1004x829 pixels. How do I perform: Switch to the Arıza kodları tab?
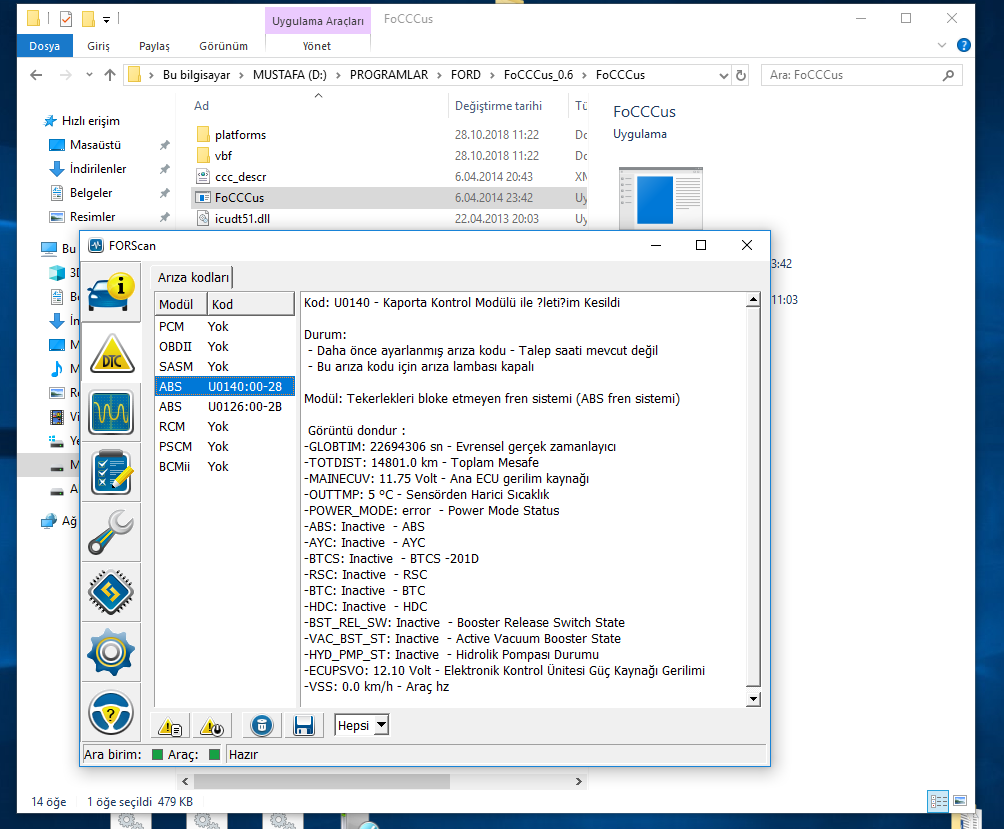coord(193,277)
